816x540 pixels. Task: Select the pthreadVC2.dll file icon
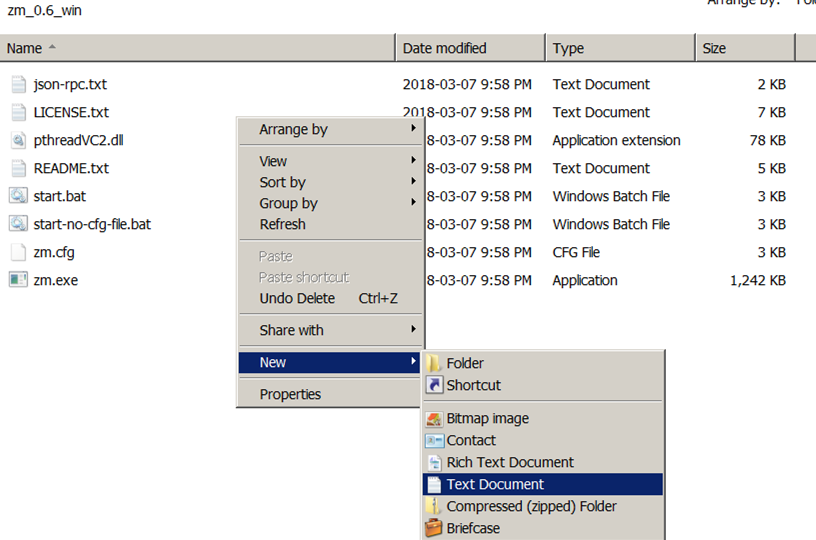tap(18, 141)
